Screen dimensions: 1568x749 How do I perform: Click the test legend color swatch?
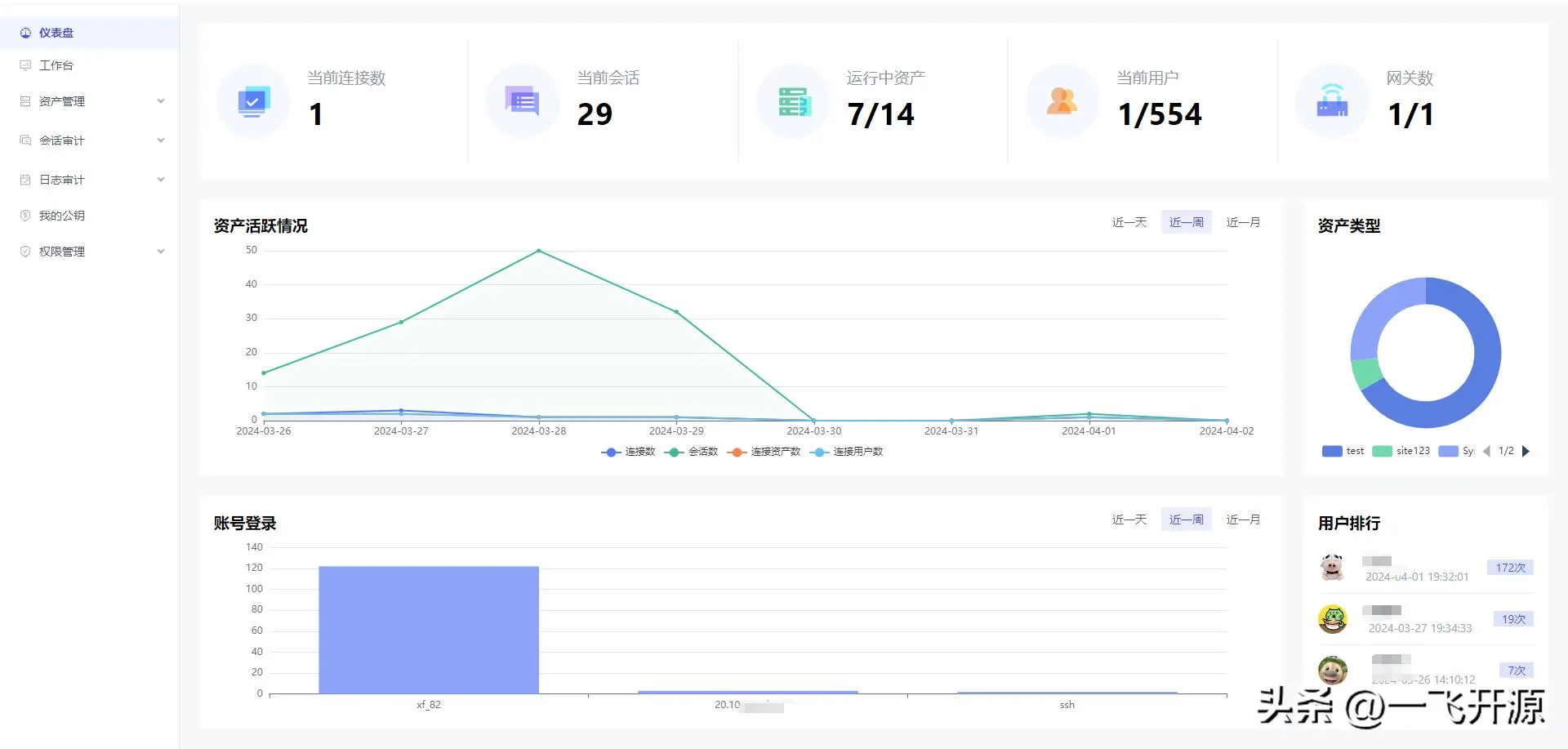(1332, 451)
